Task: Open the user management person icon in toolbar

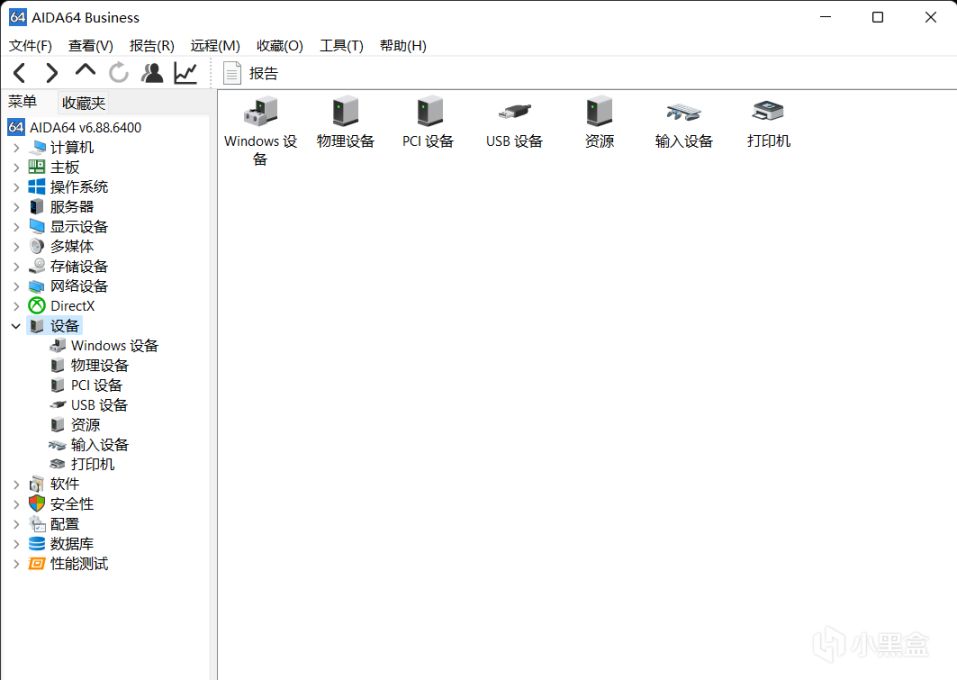Action: click(x=152, y=73)
